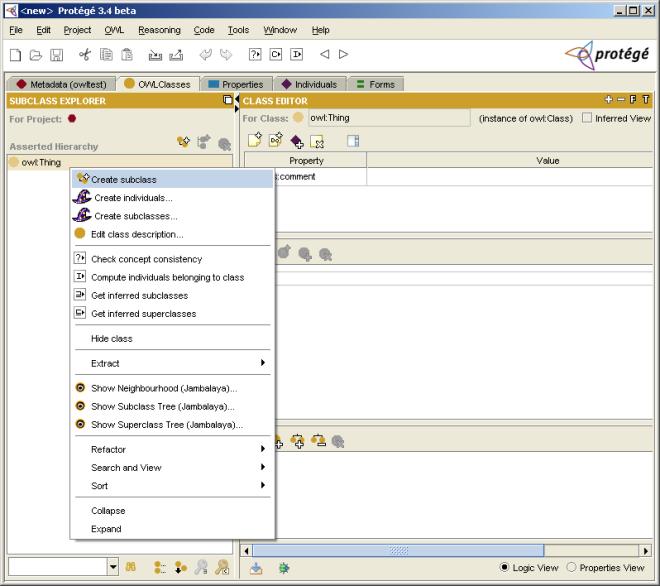Choose Show Neighbourhood (Jambalaya)... entry

pyautogui.click(x=173, y=388)
